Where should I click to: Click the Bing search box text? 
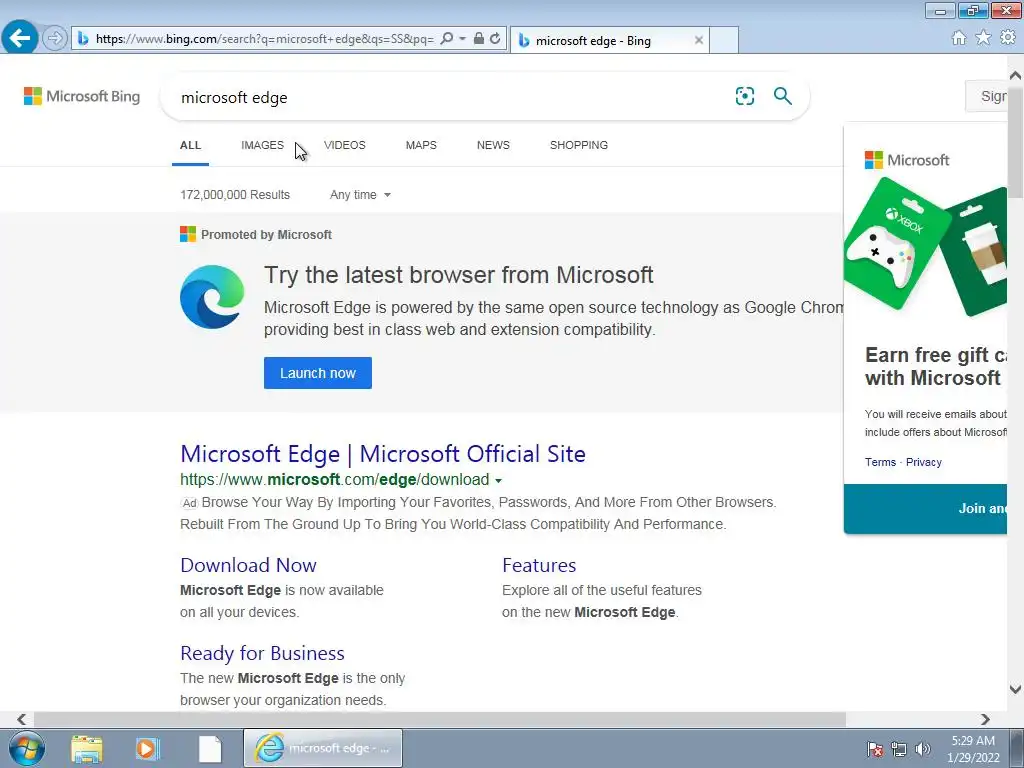[x=234, y=98]
